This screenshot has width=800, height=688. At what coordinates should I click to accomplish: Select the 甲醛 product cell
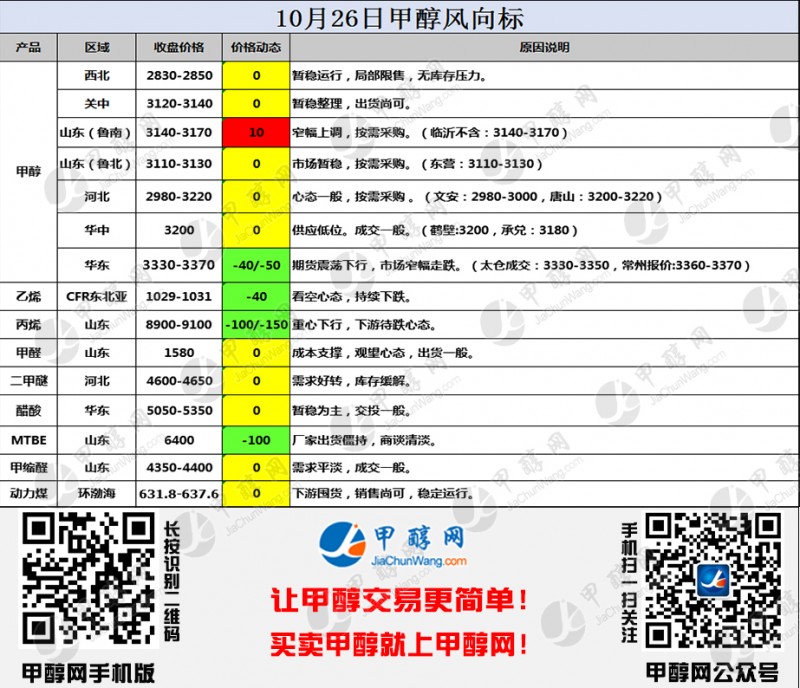coord(29,353)
